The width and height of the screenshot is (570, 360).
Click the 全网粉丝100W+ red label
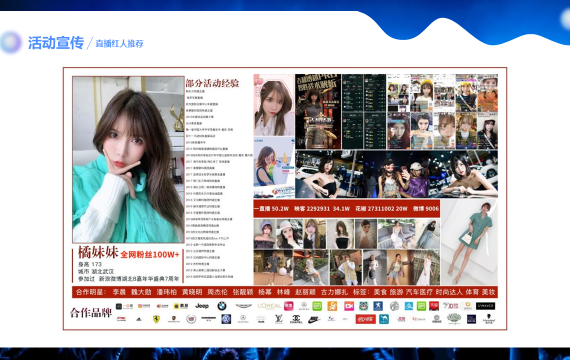[x=150, y=254]
